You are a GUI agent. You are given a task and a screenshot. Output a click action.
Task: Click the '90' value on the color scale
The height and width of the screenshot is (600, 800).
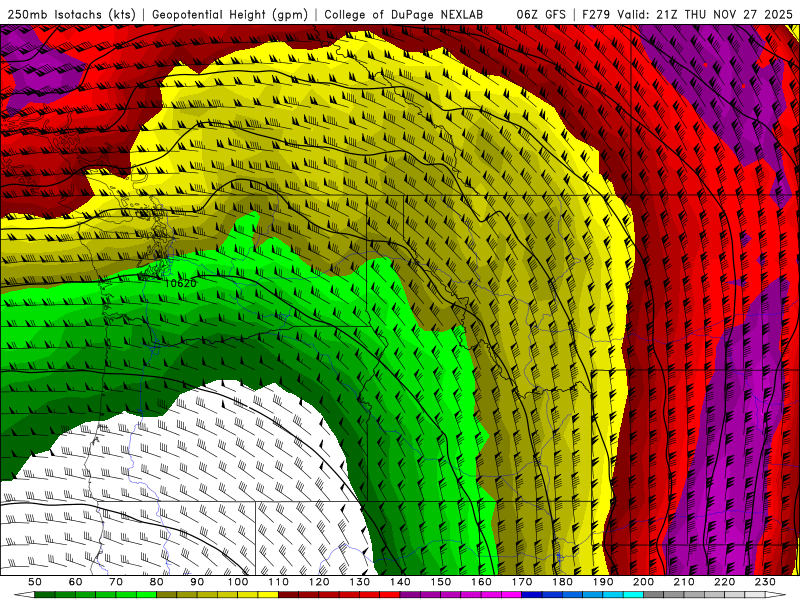click(197, 582)
